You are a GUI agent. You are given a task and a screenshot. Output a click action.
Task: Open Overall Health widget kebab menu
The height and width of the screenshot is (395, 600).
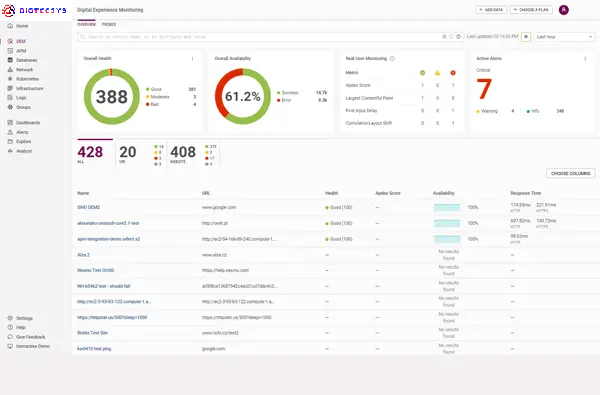(192, 59)
